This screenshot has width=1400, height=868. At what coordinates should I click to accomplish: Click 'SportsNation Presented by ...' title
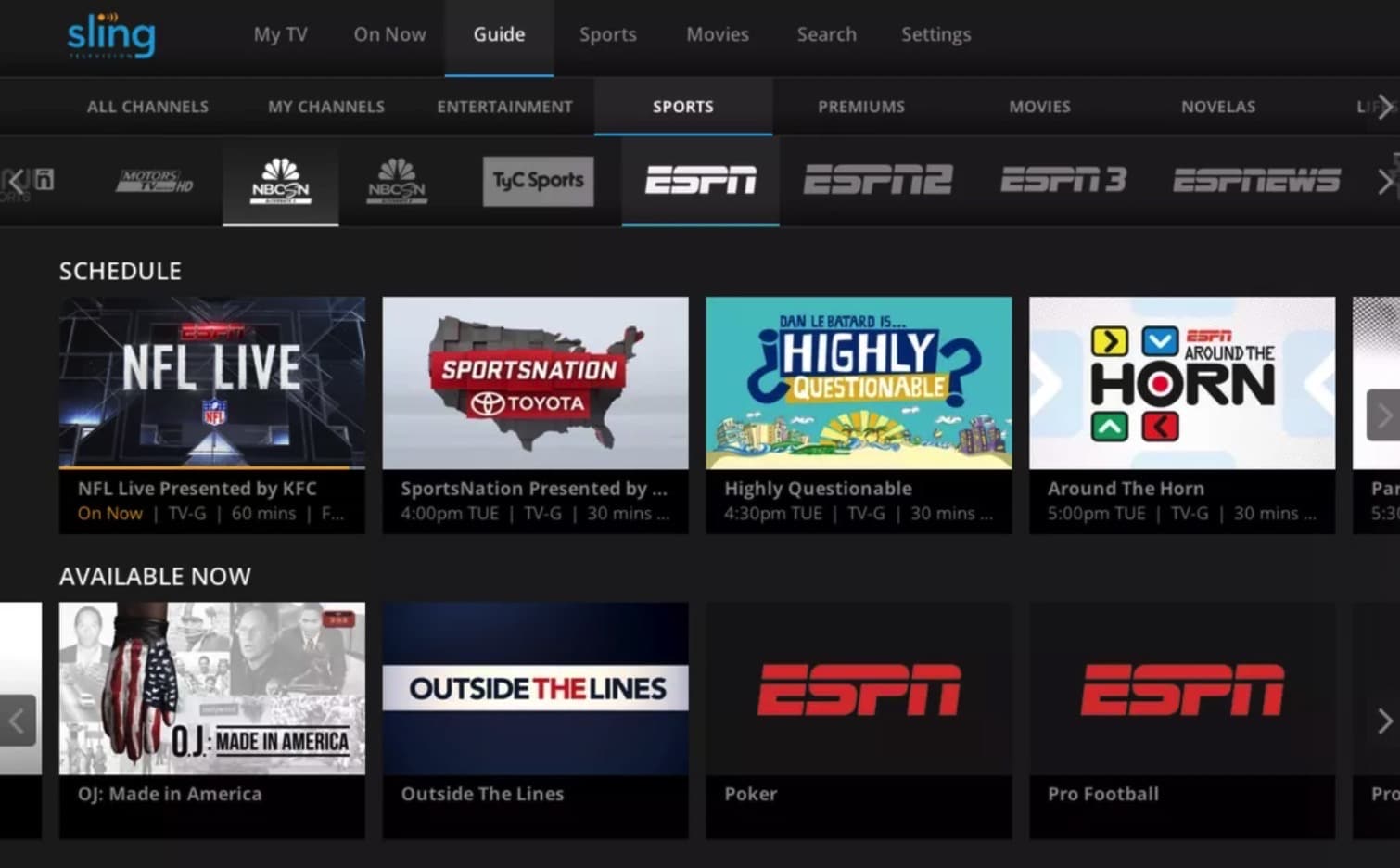tap(534, 489)
